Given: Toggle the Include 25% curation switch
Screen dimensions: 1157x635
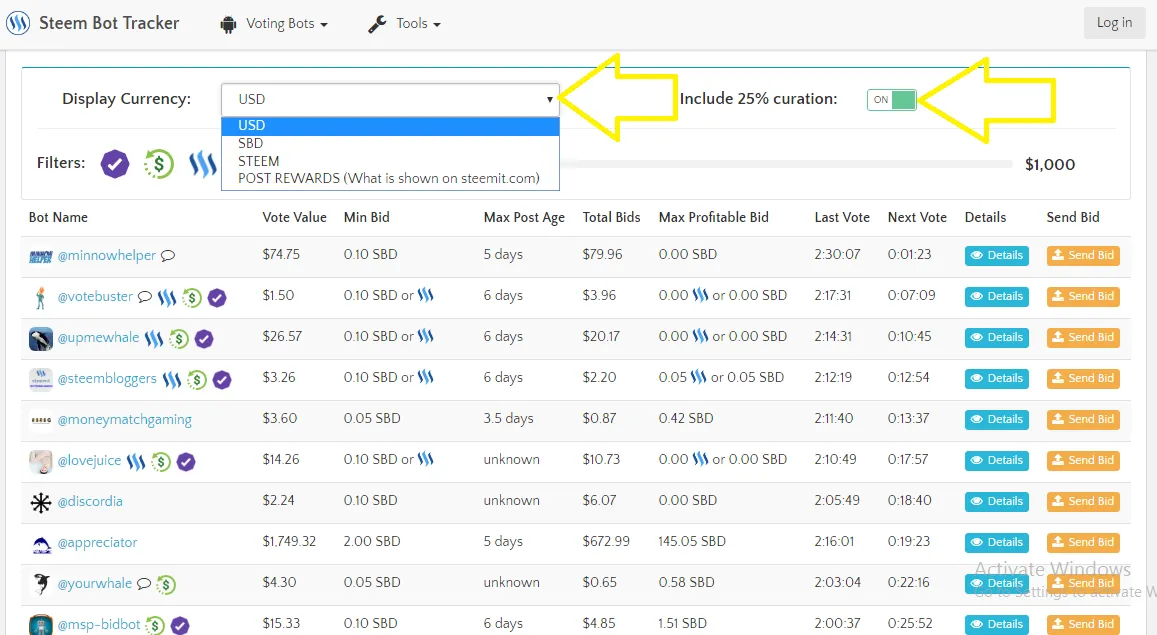Looking at the screenshot, I should 891,100.
